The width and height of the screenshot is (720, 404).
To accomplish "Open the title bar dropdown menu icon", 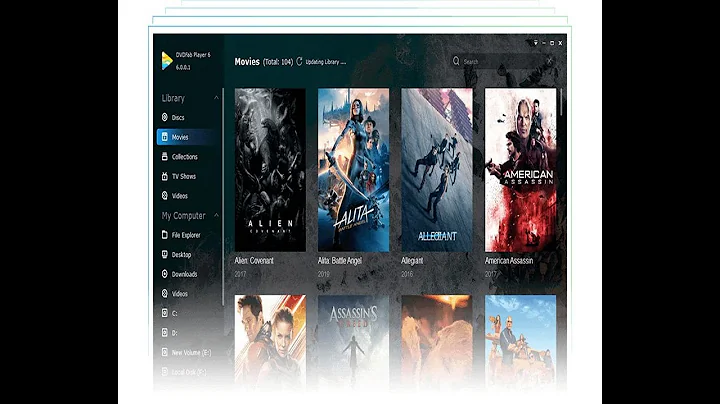I will 535,43.
